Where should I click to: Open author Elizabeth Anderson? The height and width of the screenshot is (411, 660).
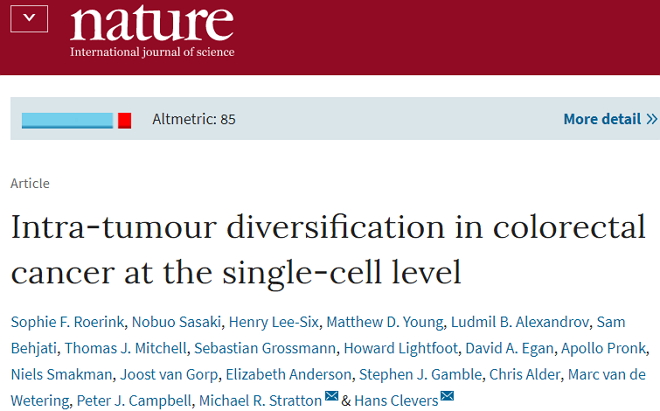(x=288, y=374)
